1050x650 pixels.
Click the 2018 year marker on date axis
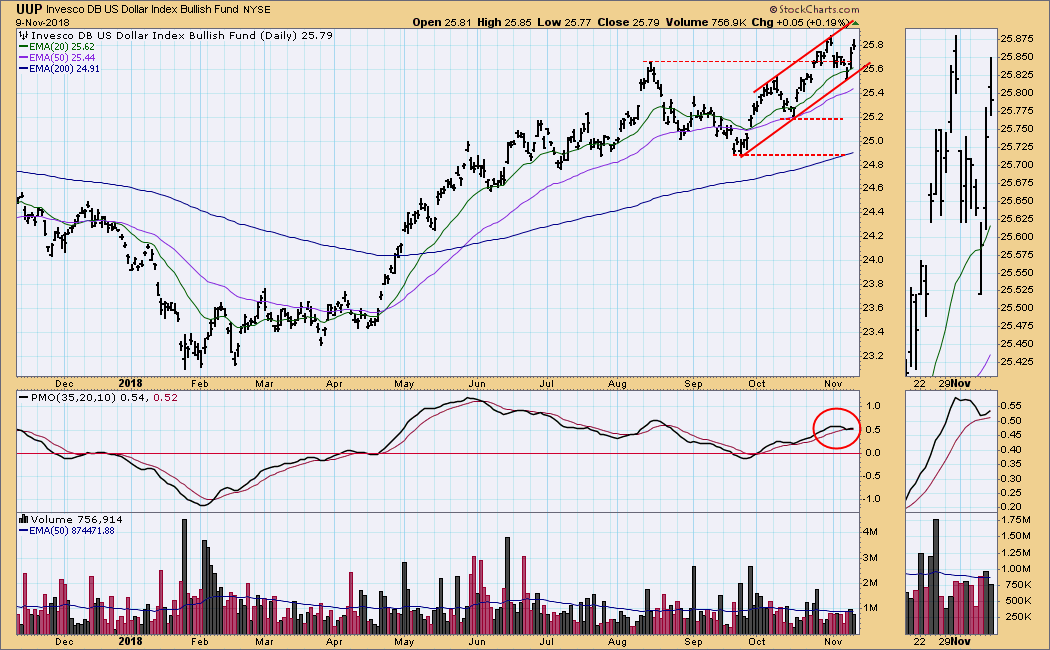coord(133,383)
